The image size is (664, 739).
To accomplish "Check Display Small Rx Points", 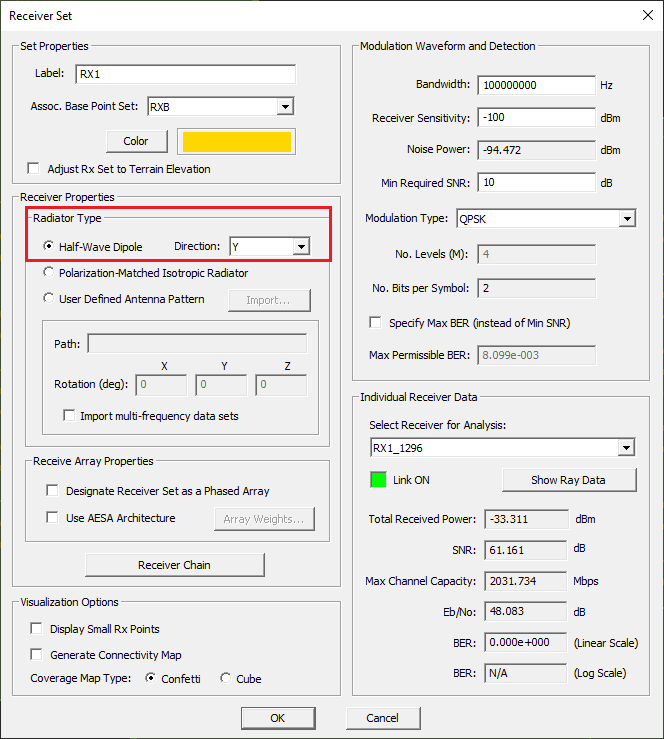I will click(x=36, y=628).
